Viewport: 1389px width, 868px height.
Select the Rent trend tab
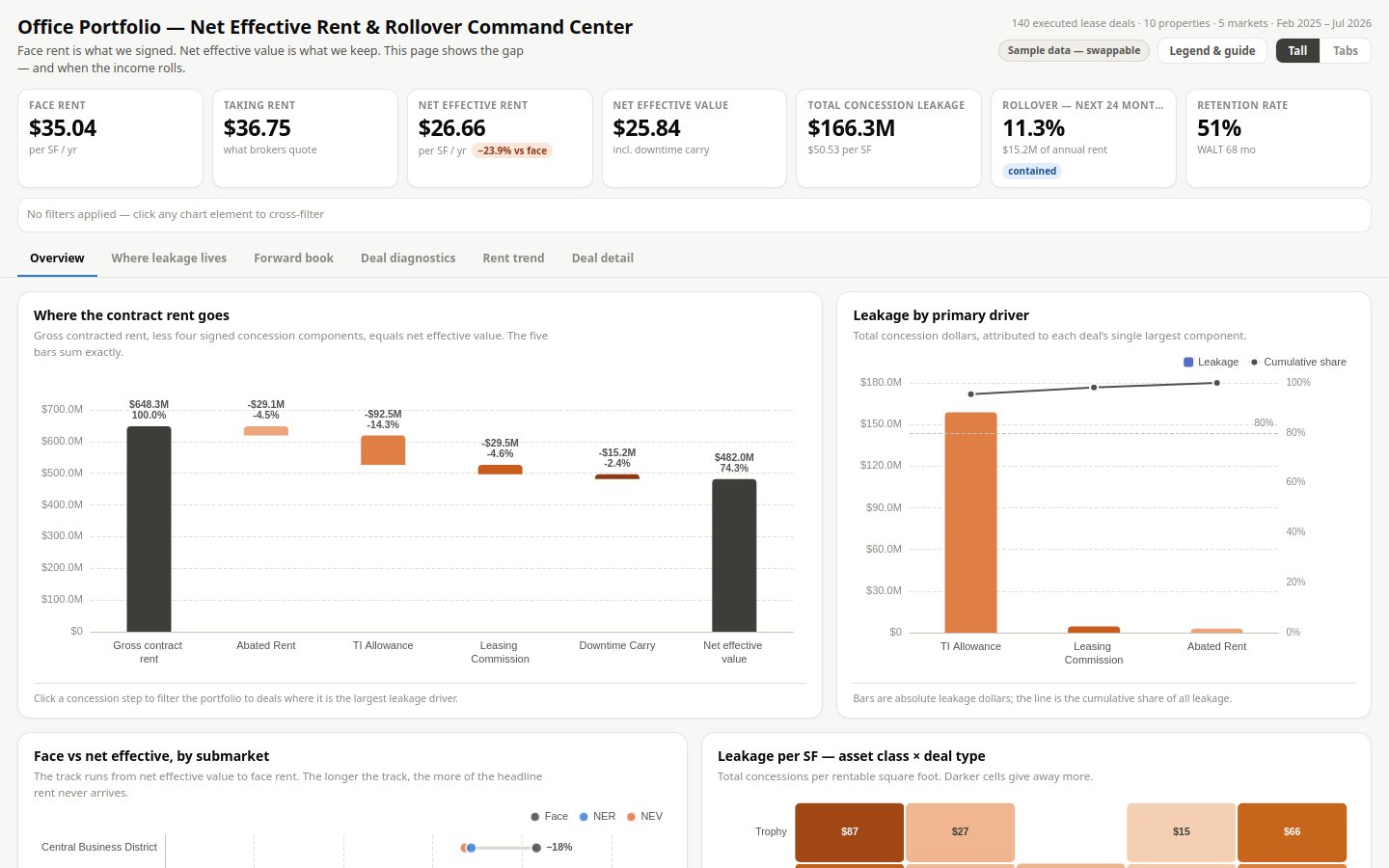513,258
